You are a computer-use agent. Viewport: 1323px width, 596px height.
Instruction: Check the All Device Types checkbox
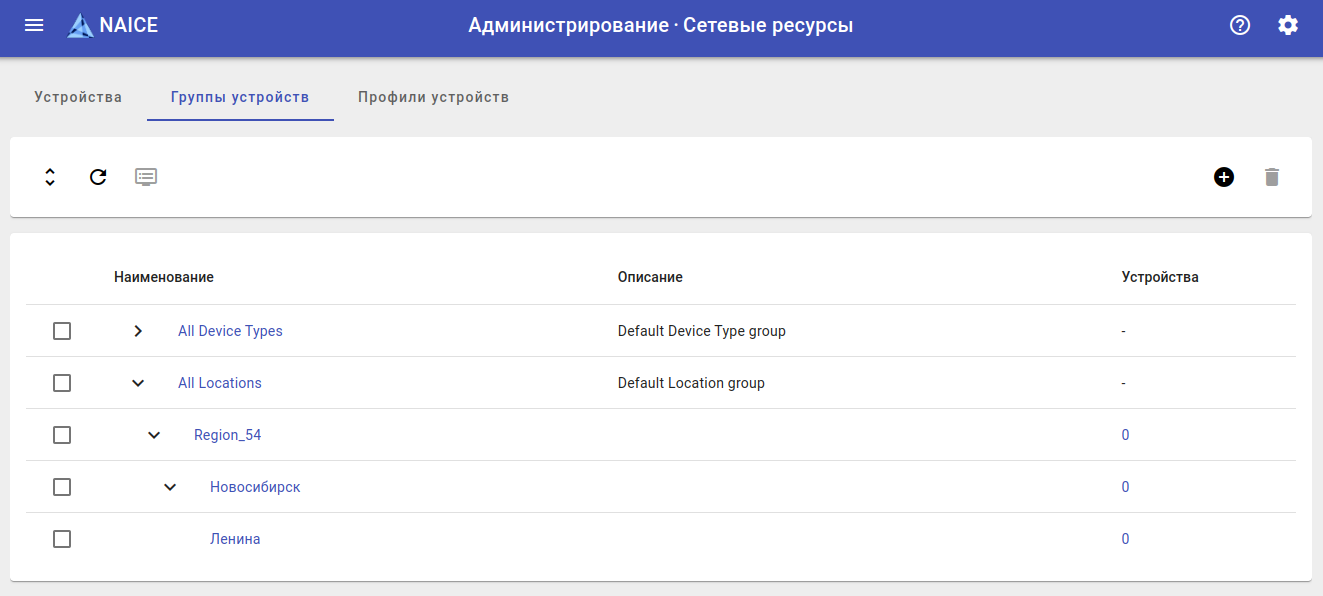click(62, 331)
